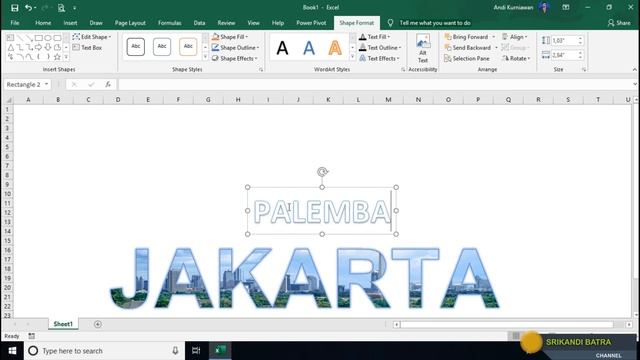Apply the middle gray-outlined Abc shape style
The image size is (640, 360).
point(162,47)
